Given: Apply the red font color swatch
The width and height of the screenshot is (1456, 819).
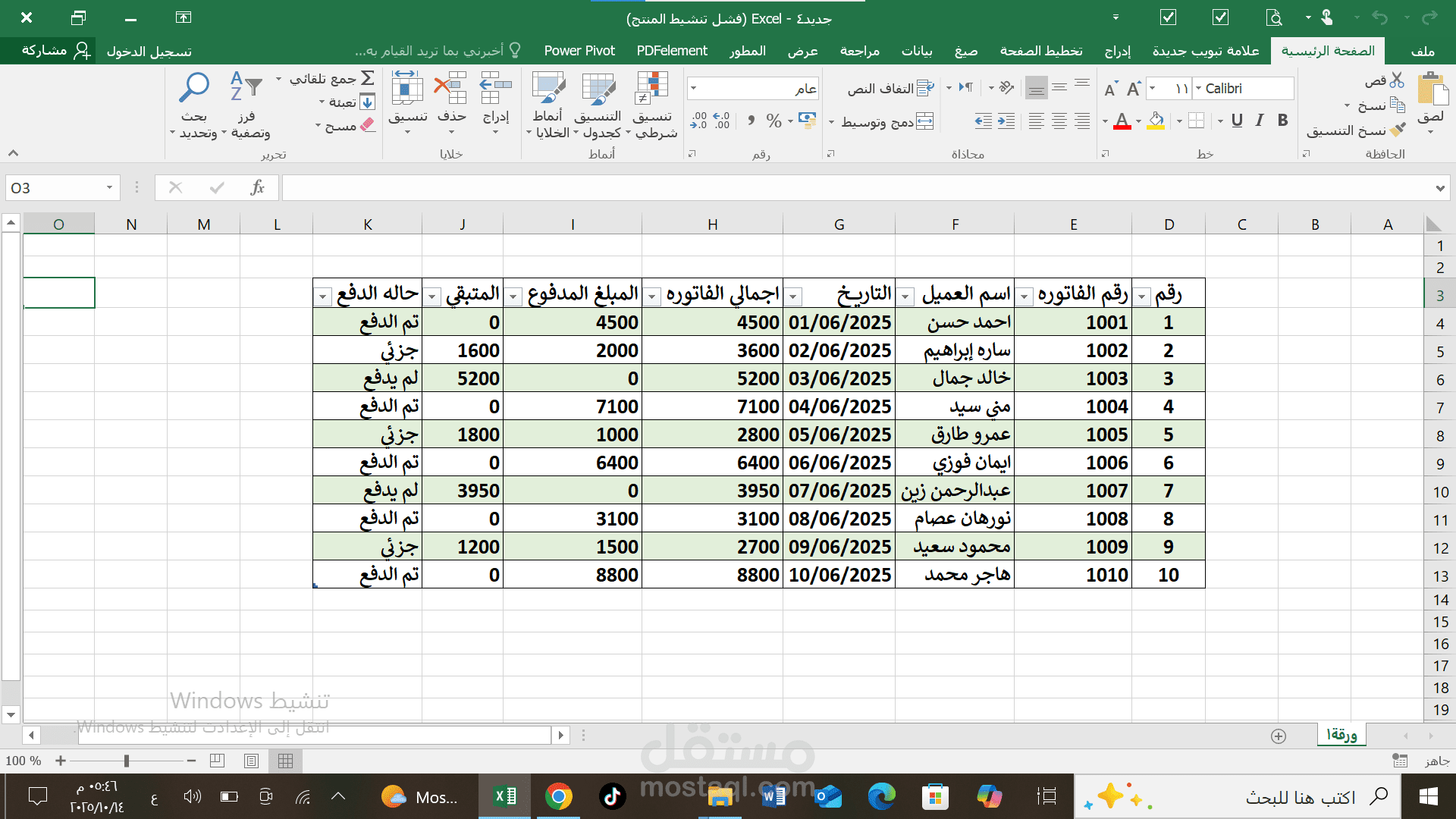Looking at the screenshot, I should [x=1122, y=127].
